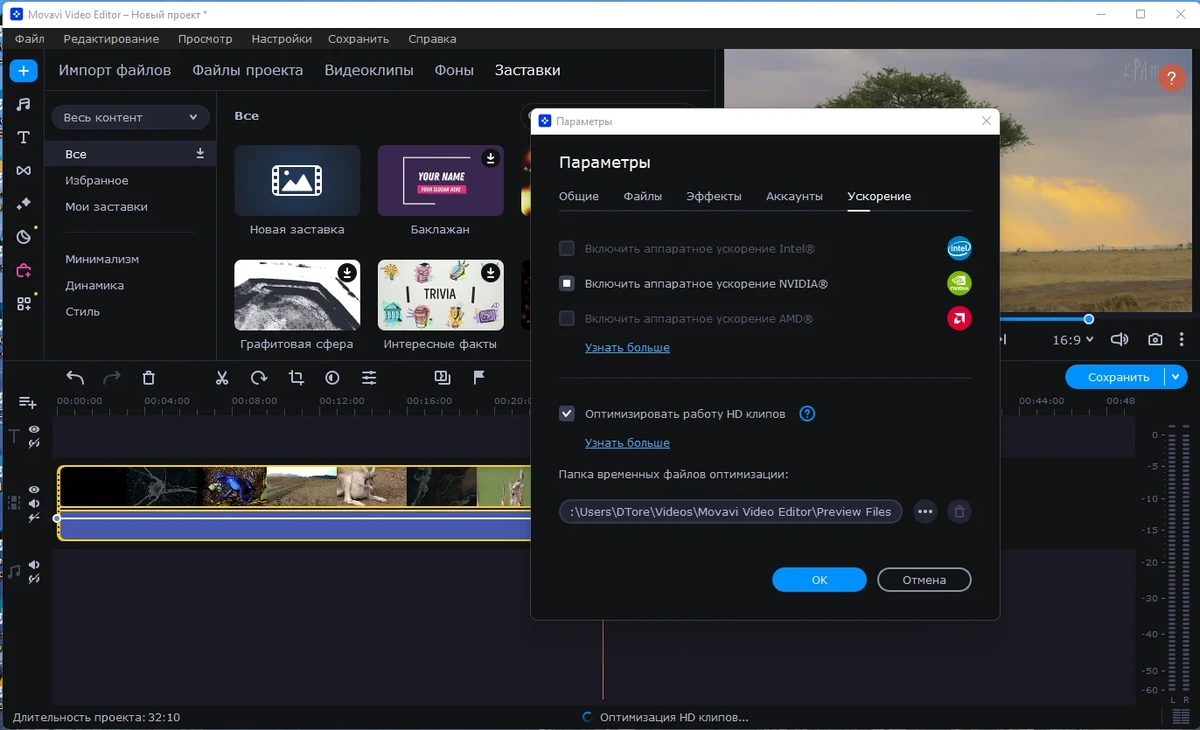
Task: Mute the video track speaker icon
Action: pyautogui.click(x=34, y=503)
